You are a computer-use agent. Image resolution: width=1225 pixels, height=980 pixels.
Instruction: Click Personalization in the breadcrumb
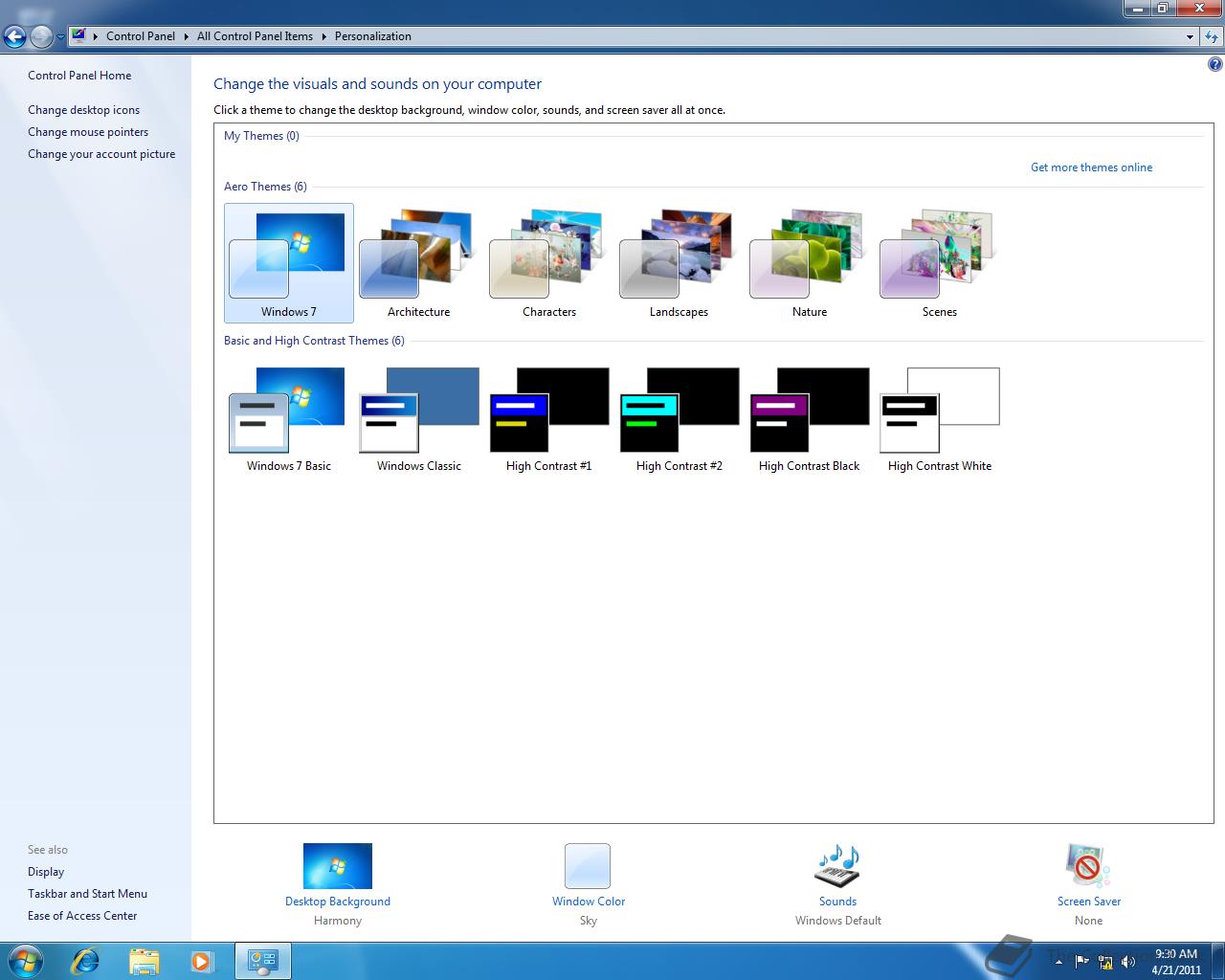click(373, 36)
